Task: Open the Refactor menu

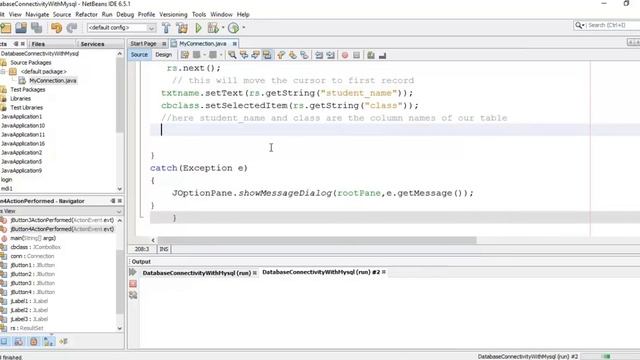Action: (87, 14)
